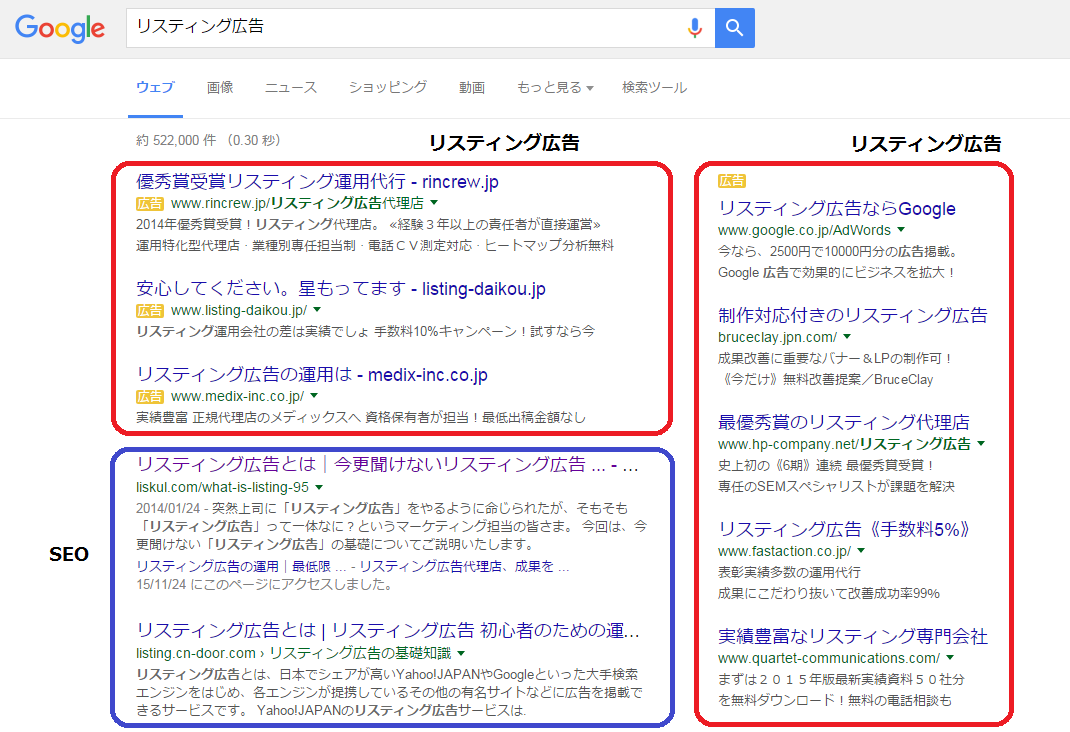Viewport: 1070px width, 732px height.
Task: Click the 約 522,000 件 result count
Action: (176, 141)
